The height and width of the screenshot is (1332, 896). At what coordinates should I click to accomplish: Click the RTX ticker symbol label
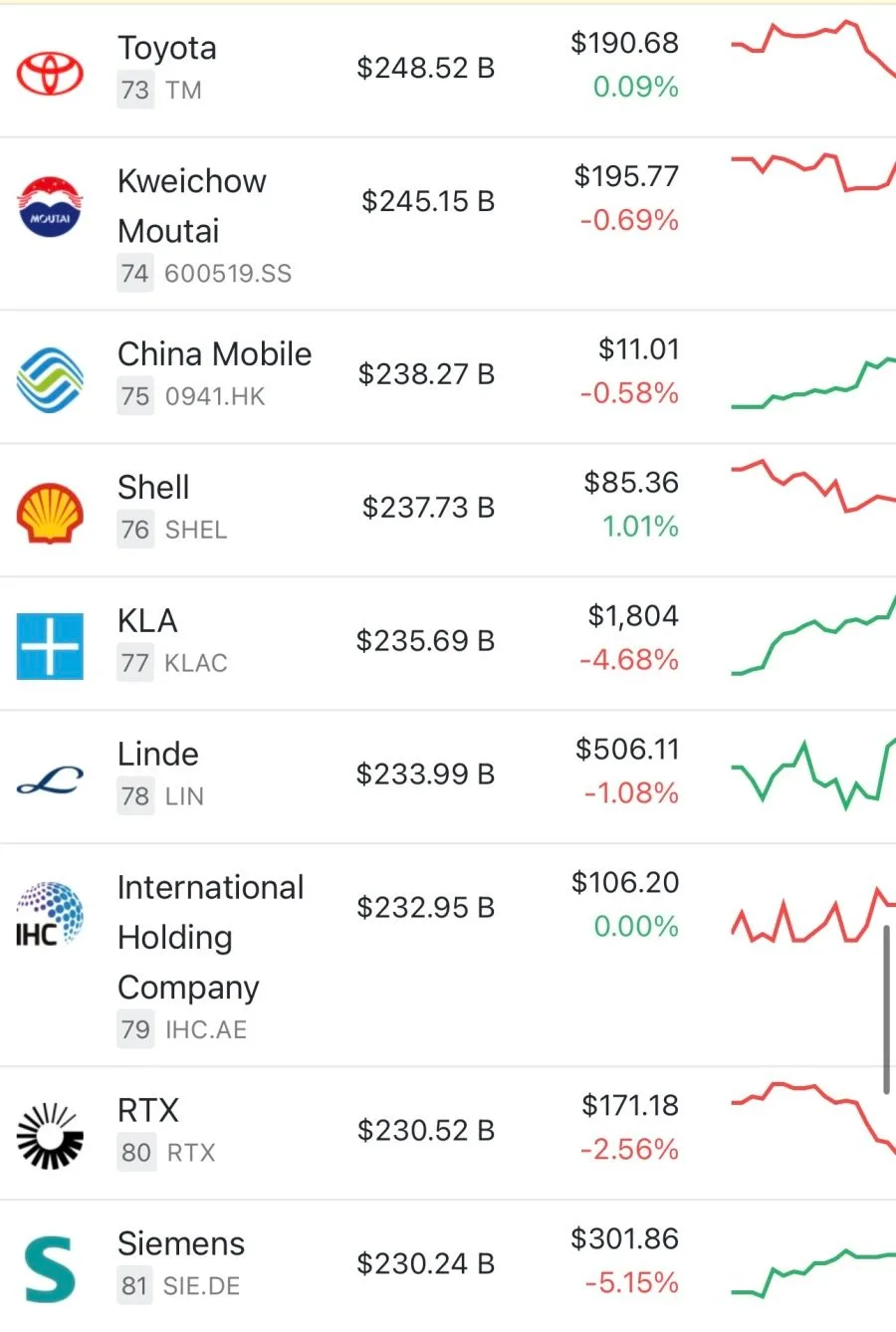pos(191,1153)
